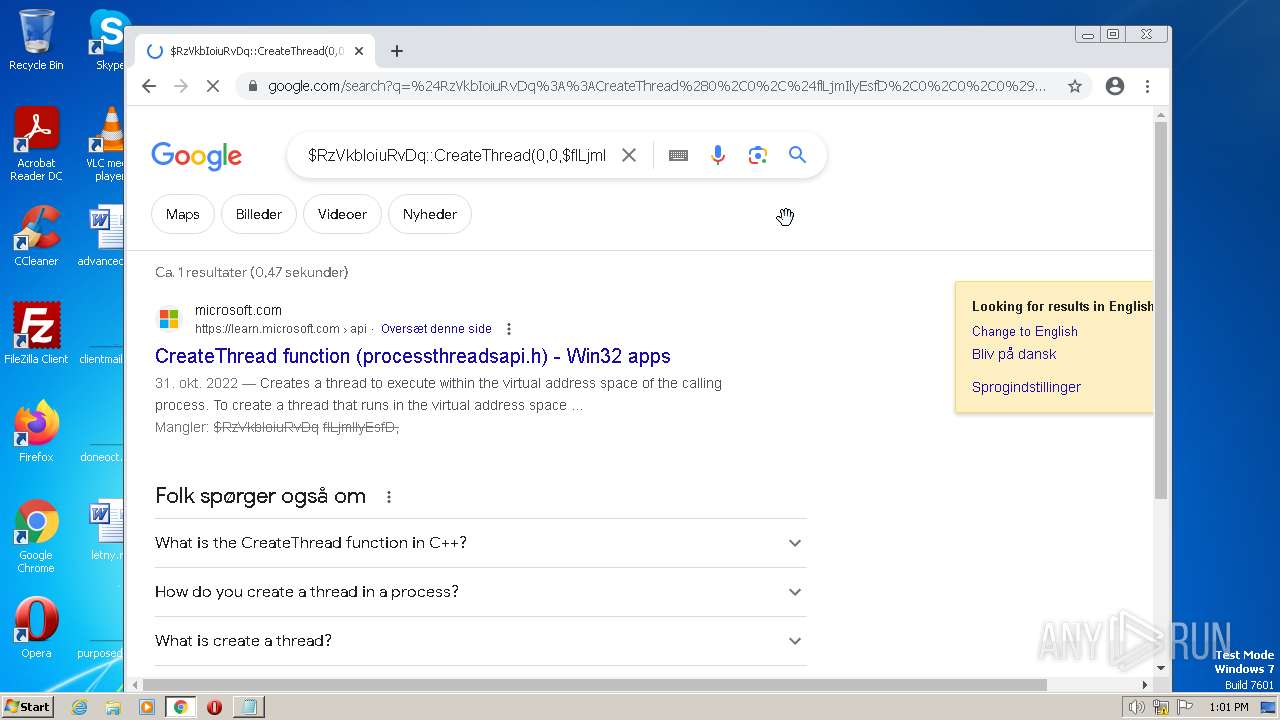Expand How do you create a thread question
The width and height of the screenshot is (1280, 720).
(480, 592)
